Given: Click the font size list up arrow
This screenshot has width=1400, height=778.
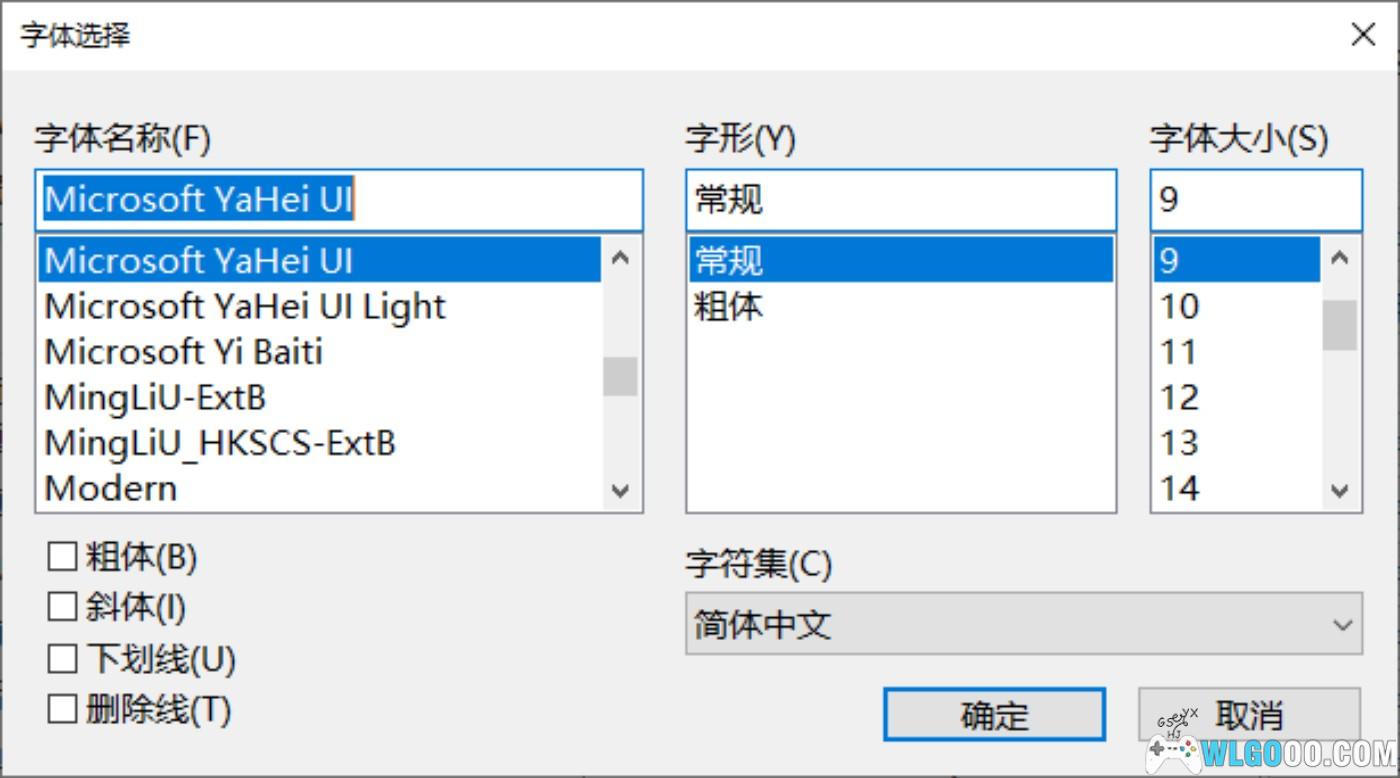Looking at the screenshot, I should coord(1340,258).
